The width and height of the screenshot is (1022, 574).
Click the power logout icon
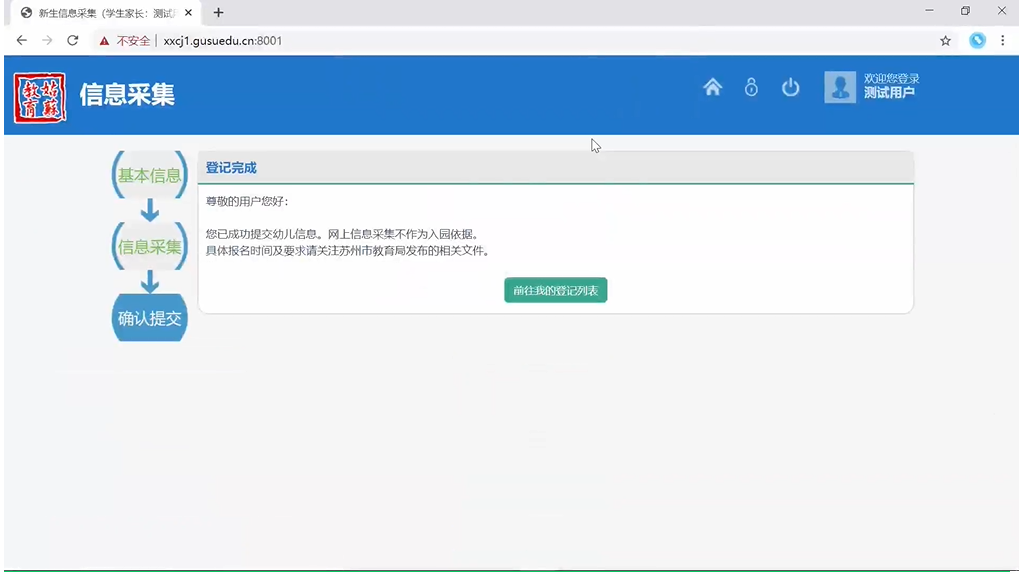[x=790, y=88]
